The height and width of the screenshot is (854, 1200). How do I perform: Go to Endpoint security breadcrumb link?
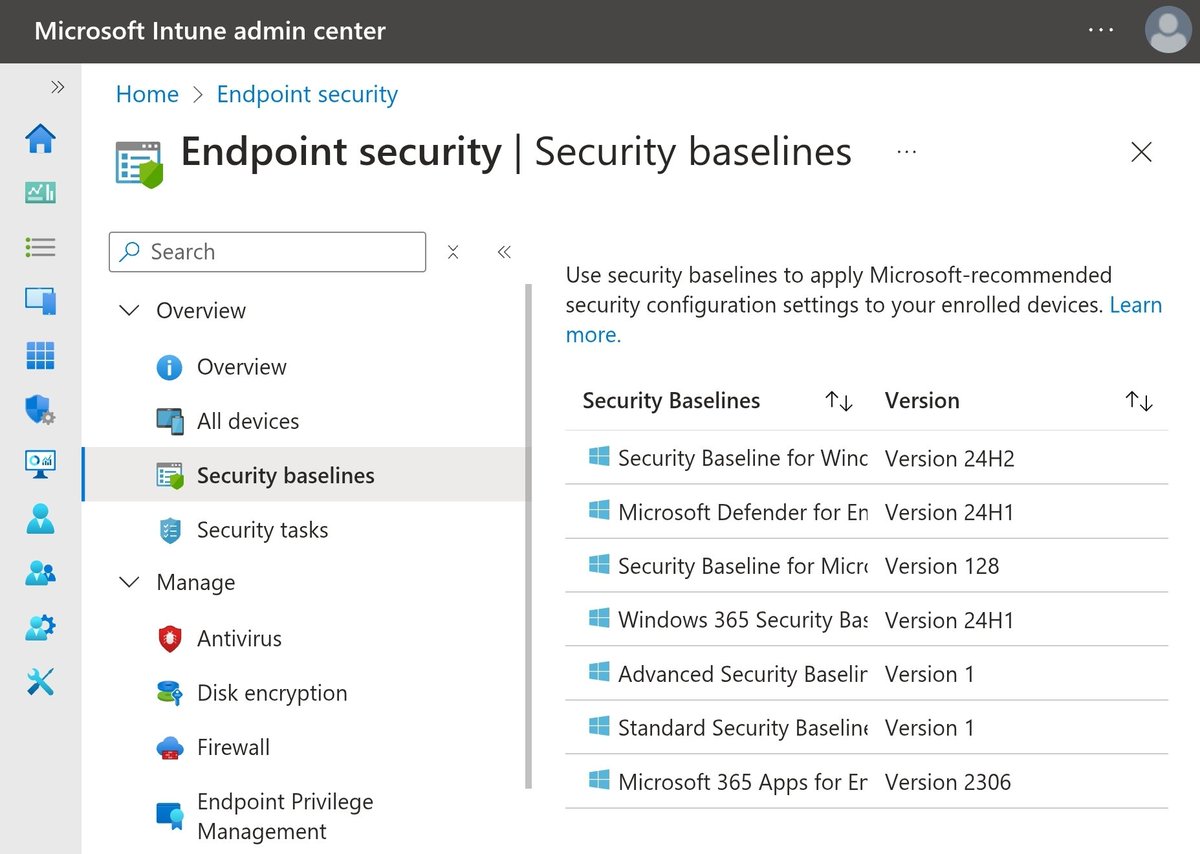click(307, 94)
